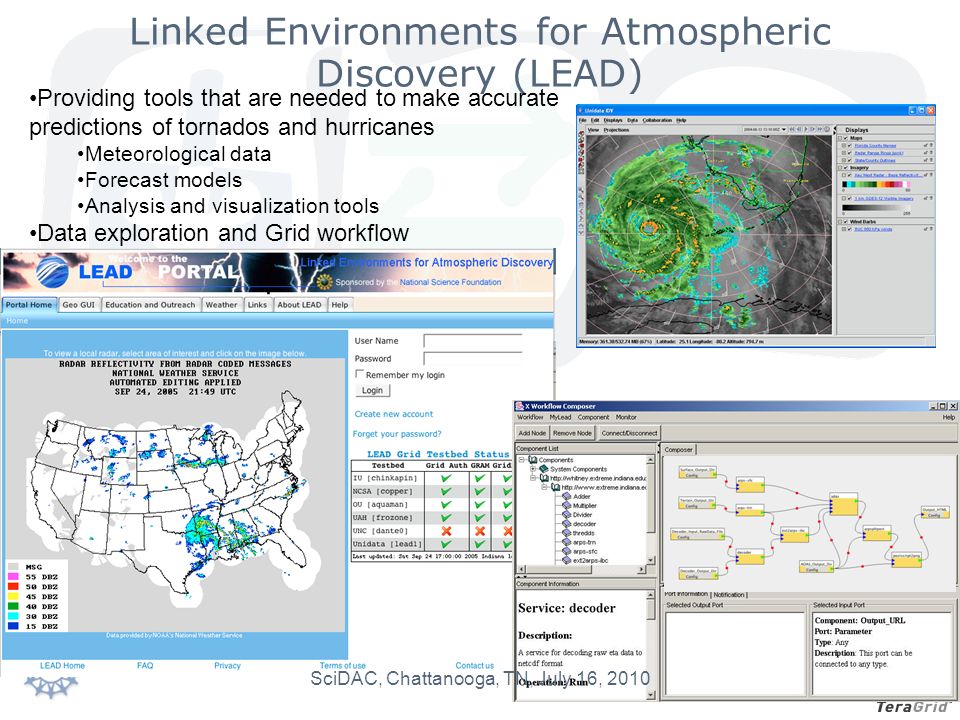The height and width of the screenshot is (720, 960).
Task: Open the FAQ footer link
Action: point(145,666)
